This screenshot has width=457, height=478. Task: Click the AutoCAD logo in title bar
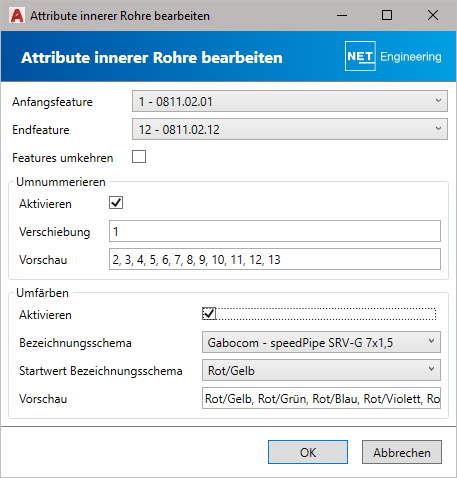[17, 16]
